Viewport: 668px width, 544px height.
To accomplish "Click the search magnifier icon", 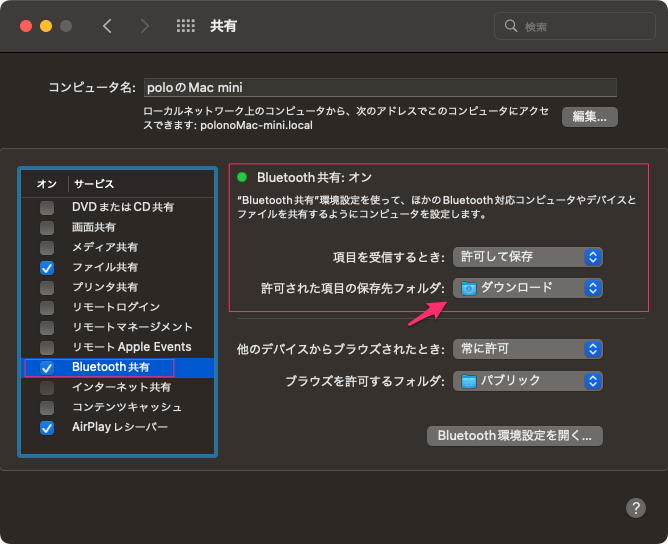I will click(x=512, y=27).
